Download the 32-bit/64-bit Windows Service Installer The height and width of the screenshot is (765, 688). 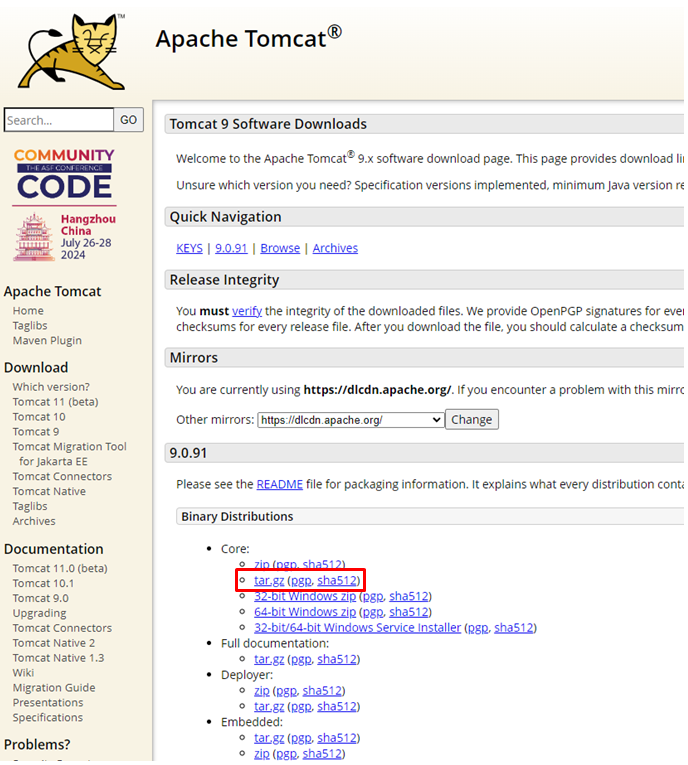(x=357, y=628)
